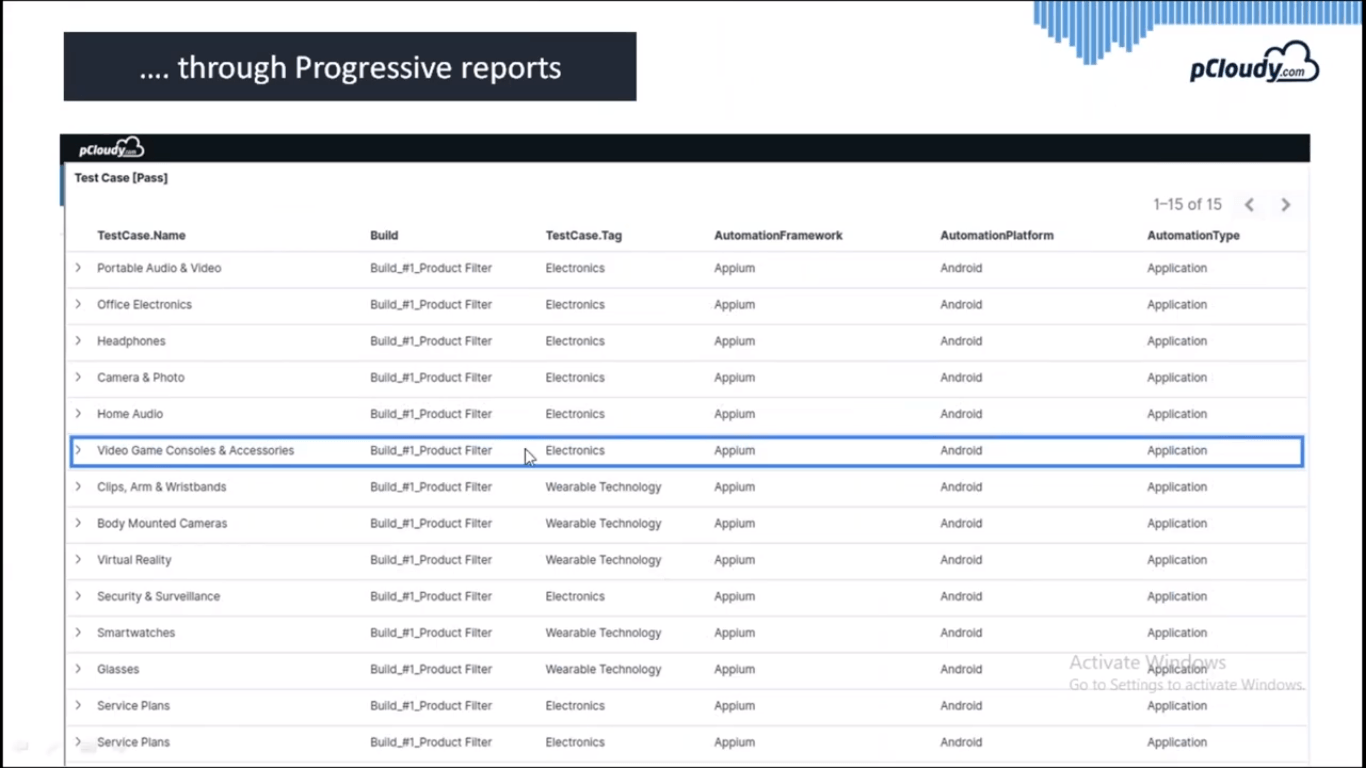Viewport: 1366px width, 768px height.
Task: Click 'Appium' in the Camera & Photo row
Action: [734, 377]
